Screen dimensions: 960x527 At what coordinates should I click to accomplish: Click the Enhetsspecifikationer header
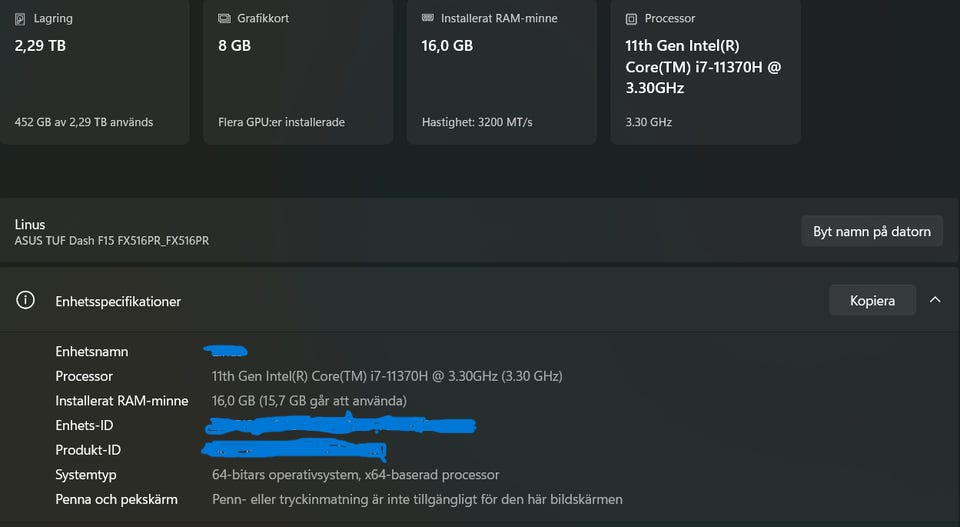pyautogui.click(x=118, y=301)
